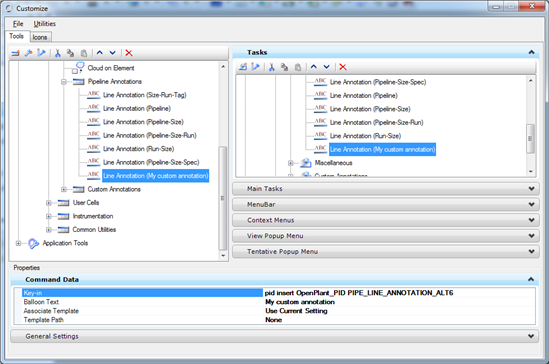
Task: Select Line Annotation (Pipeline-Size) in Tools tree
Action: coord(143,122)
